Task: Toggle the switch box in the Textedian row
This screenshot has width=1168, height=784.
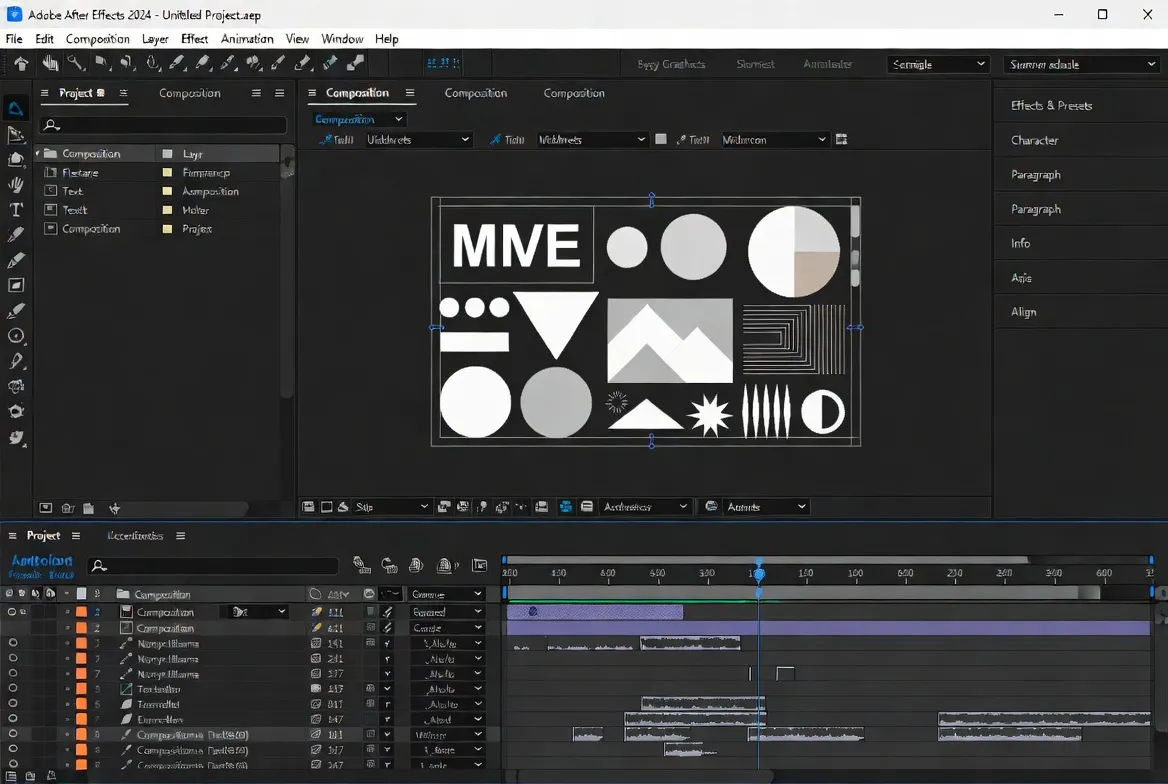Action: (x=370, y=689)
